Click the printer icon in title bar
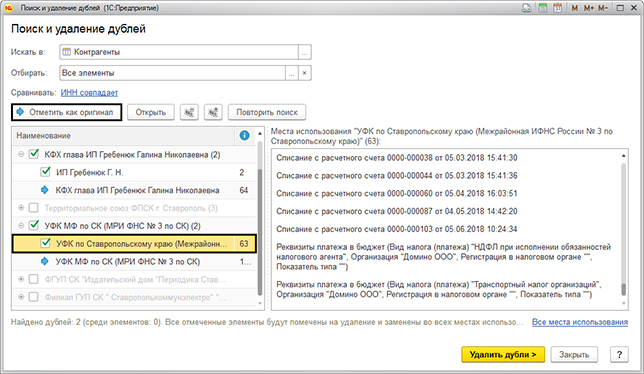The width and height of the screenshot is (644, 374). (x=527, y=8)
